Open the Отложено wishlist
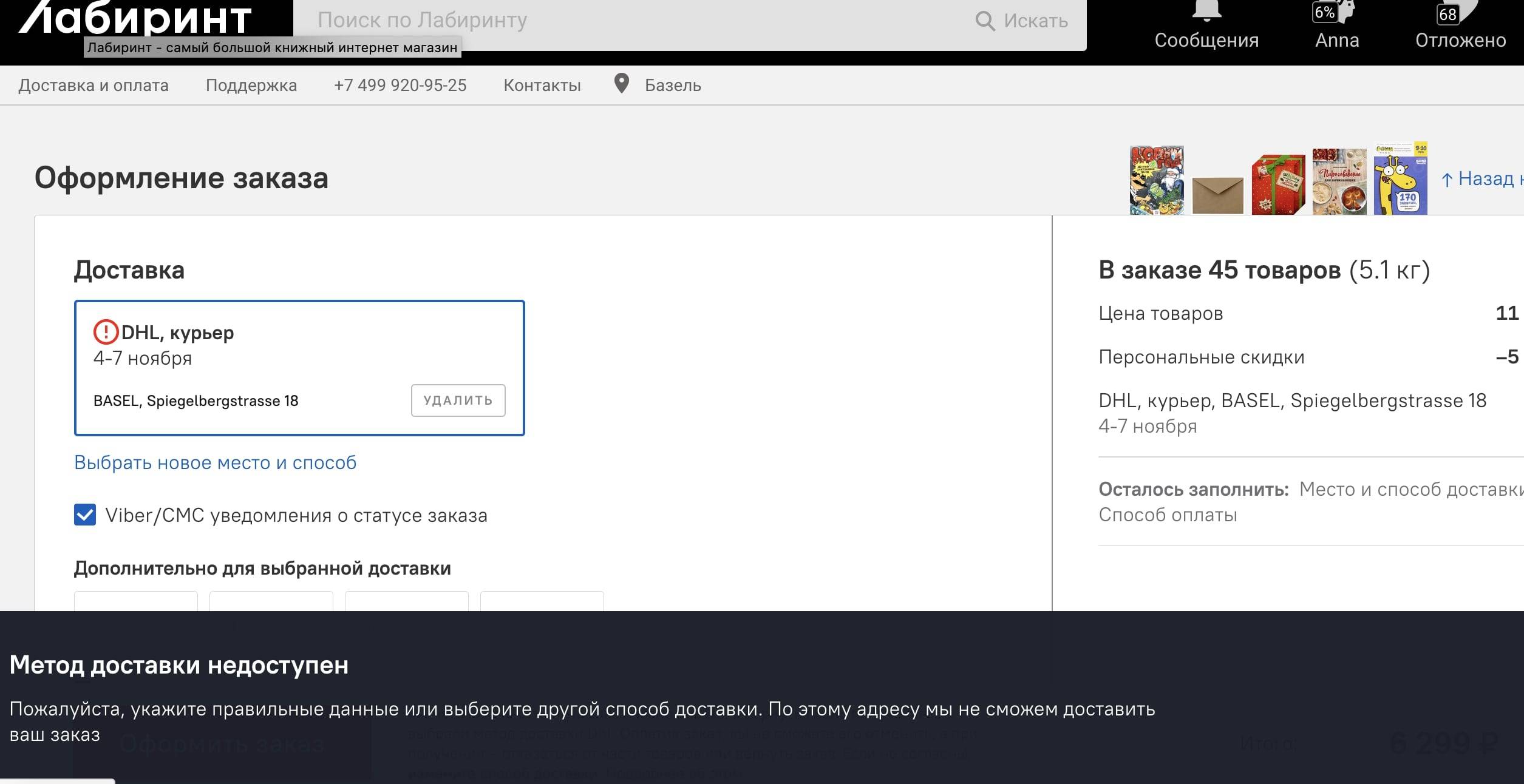 (1460, 24)
